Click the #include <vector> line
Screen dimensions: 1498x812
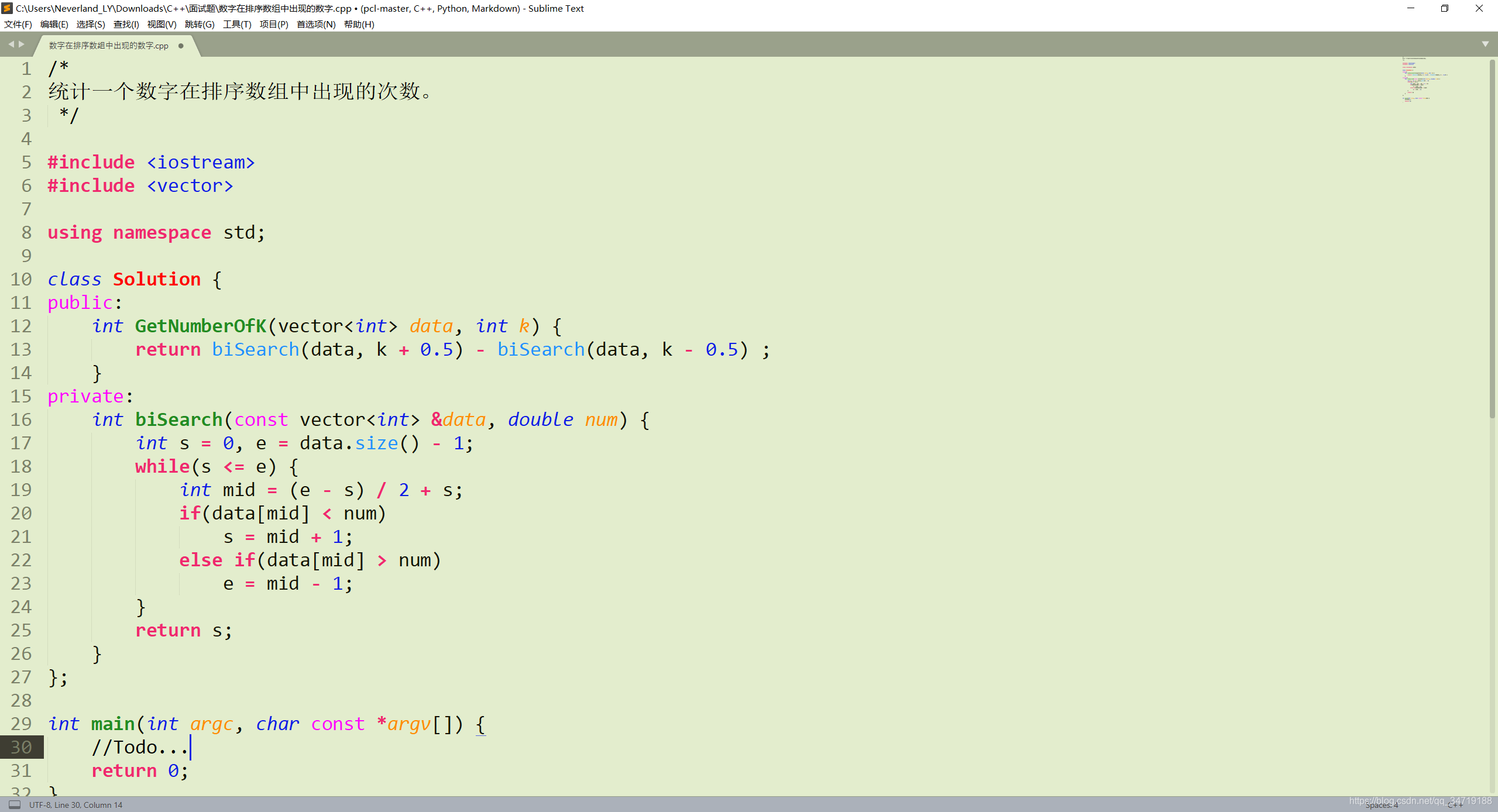coord(140,185)
